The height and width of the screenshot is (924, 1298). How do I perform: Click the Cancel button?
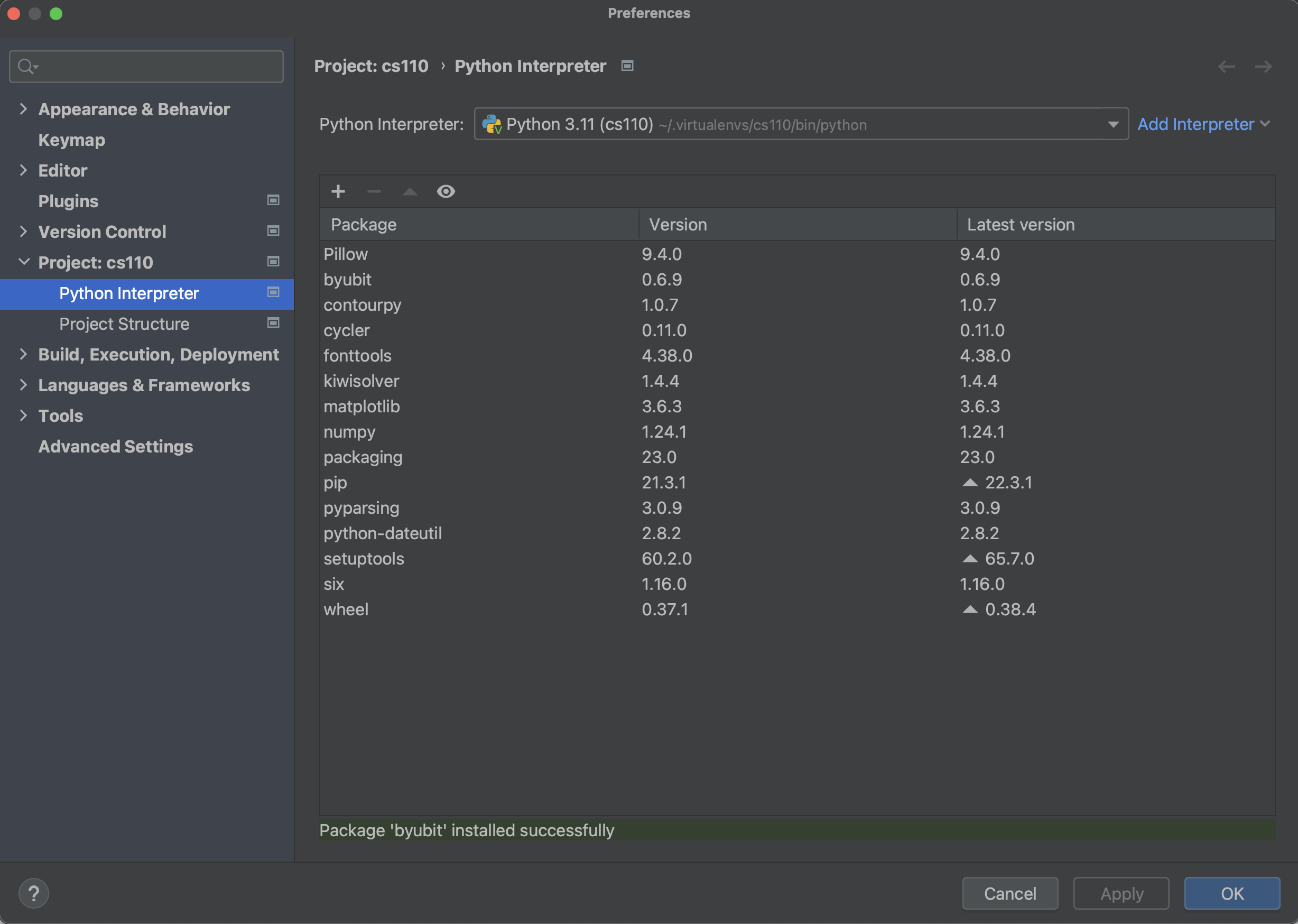coord(1011,893)
